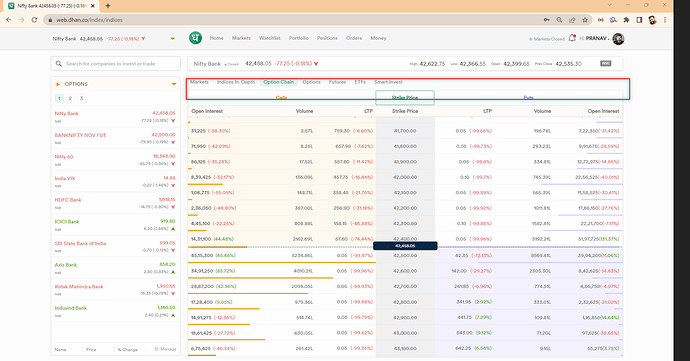Open the browser extensions puzzle icon

click(626, 20)
